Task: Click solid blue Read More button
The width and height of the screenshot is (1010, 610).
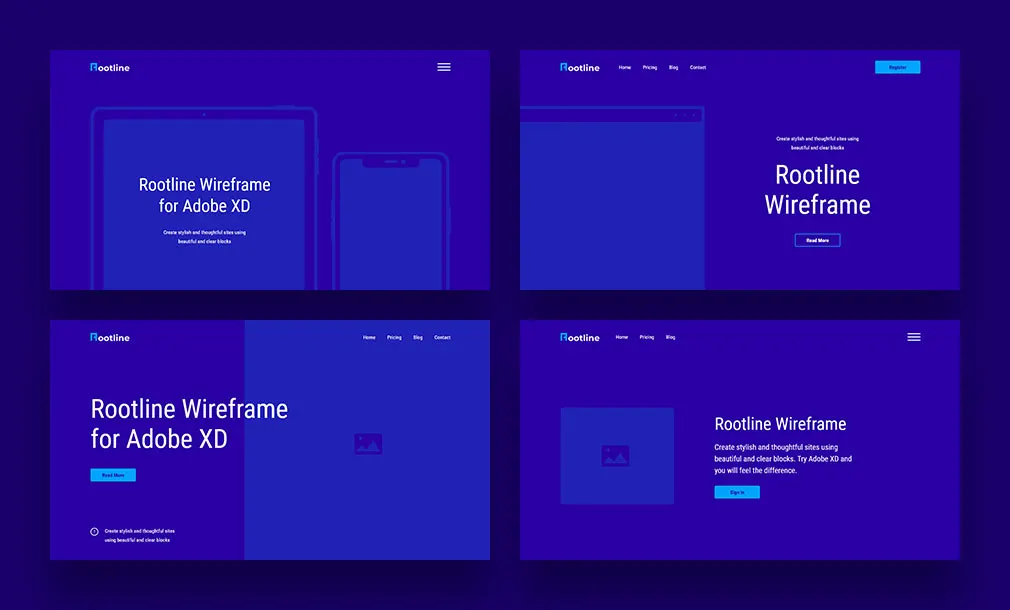Action: click(x=113, y=475)
